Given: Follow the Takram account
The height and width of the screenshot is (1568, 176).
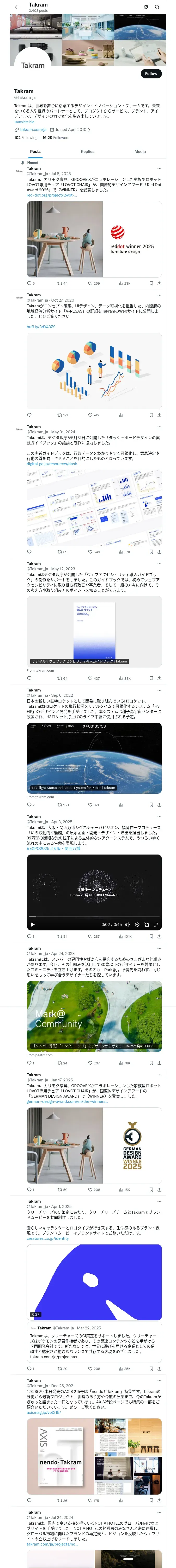Looking at the screenshot, I should tap(150, 73).
